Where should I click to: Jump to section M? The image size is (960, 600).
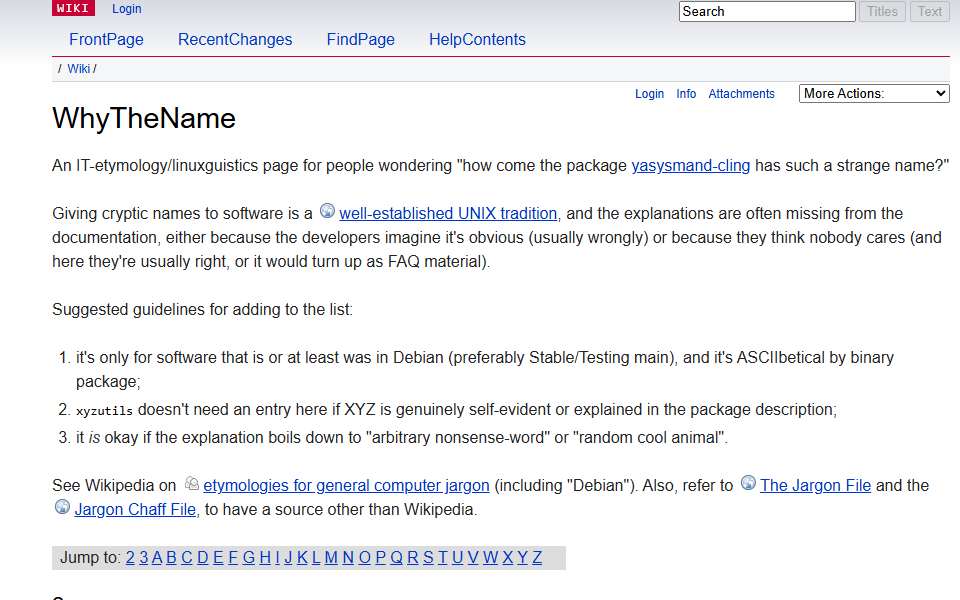(331, 558)
